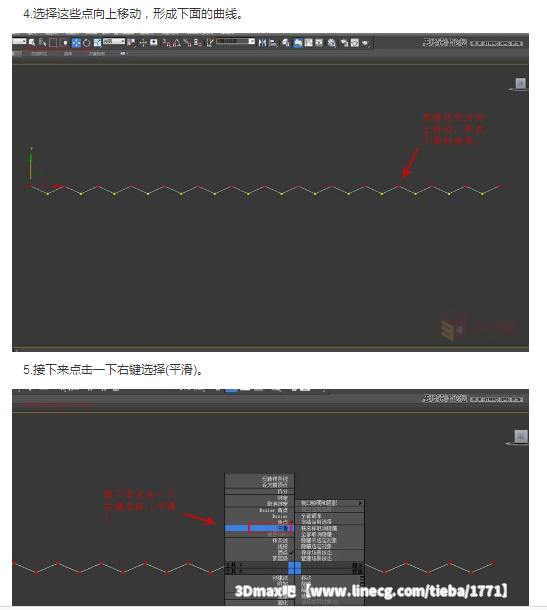Click step text "5.接下来点击一下右键选择(平滑)"
The image size is (547, 610).
pos(110,369)
